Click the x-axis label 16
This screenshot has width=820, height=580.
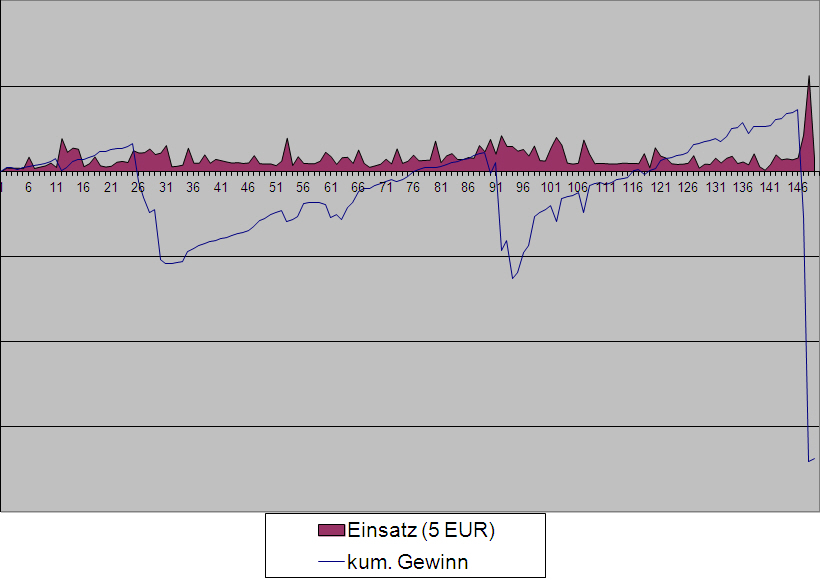click(x=83, y=187)
